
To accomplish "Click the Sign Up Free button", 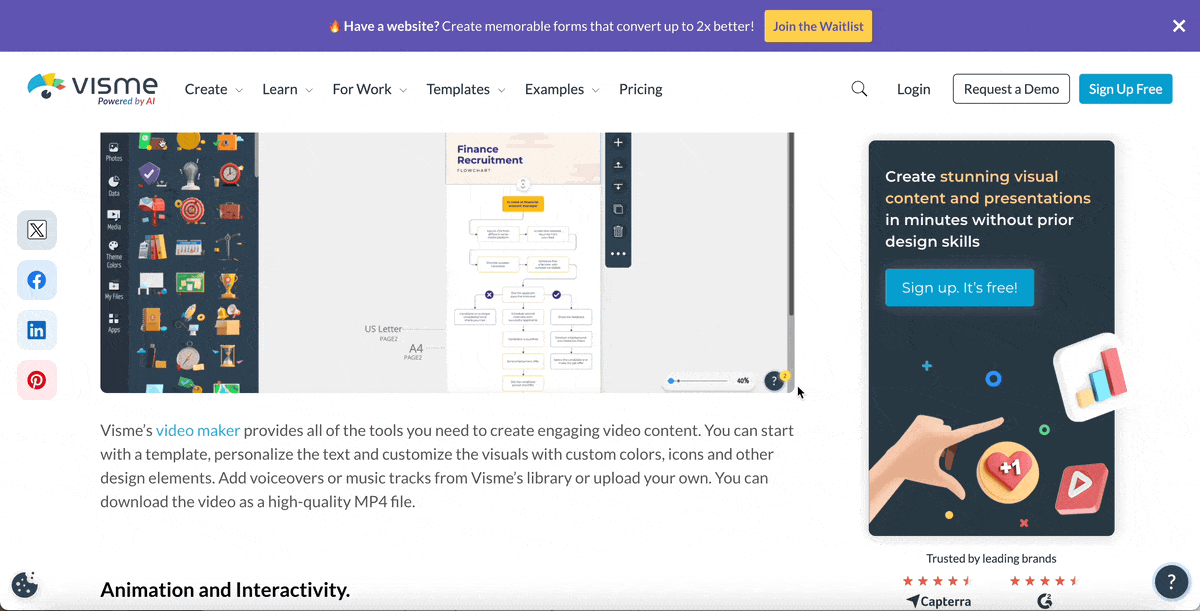I will 1125,89.
